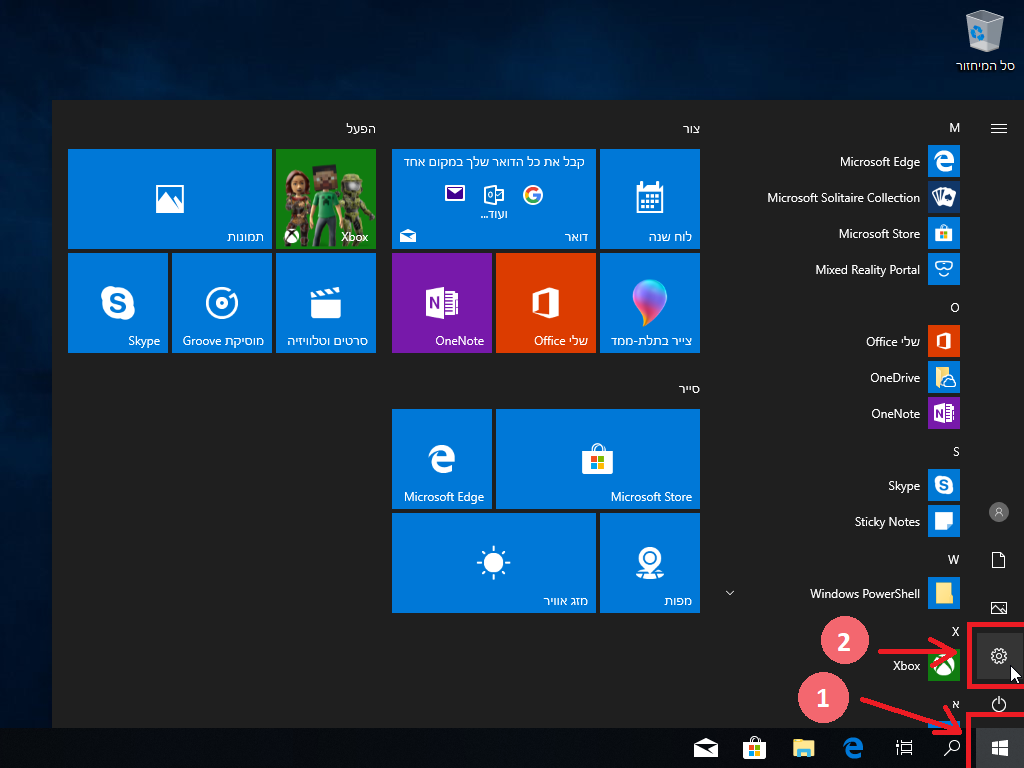Open the Mail icon on the taskbar

(705, 748)
